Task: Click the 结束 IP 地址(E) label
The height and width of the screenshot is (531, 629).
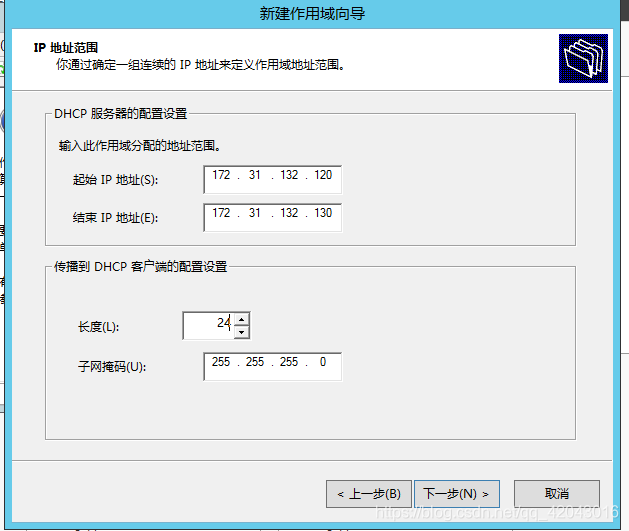Action: tap(116, 218)
